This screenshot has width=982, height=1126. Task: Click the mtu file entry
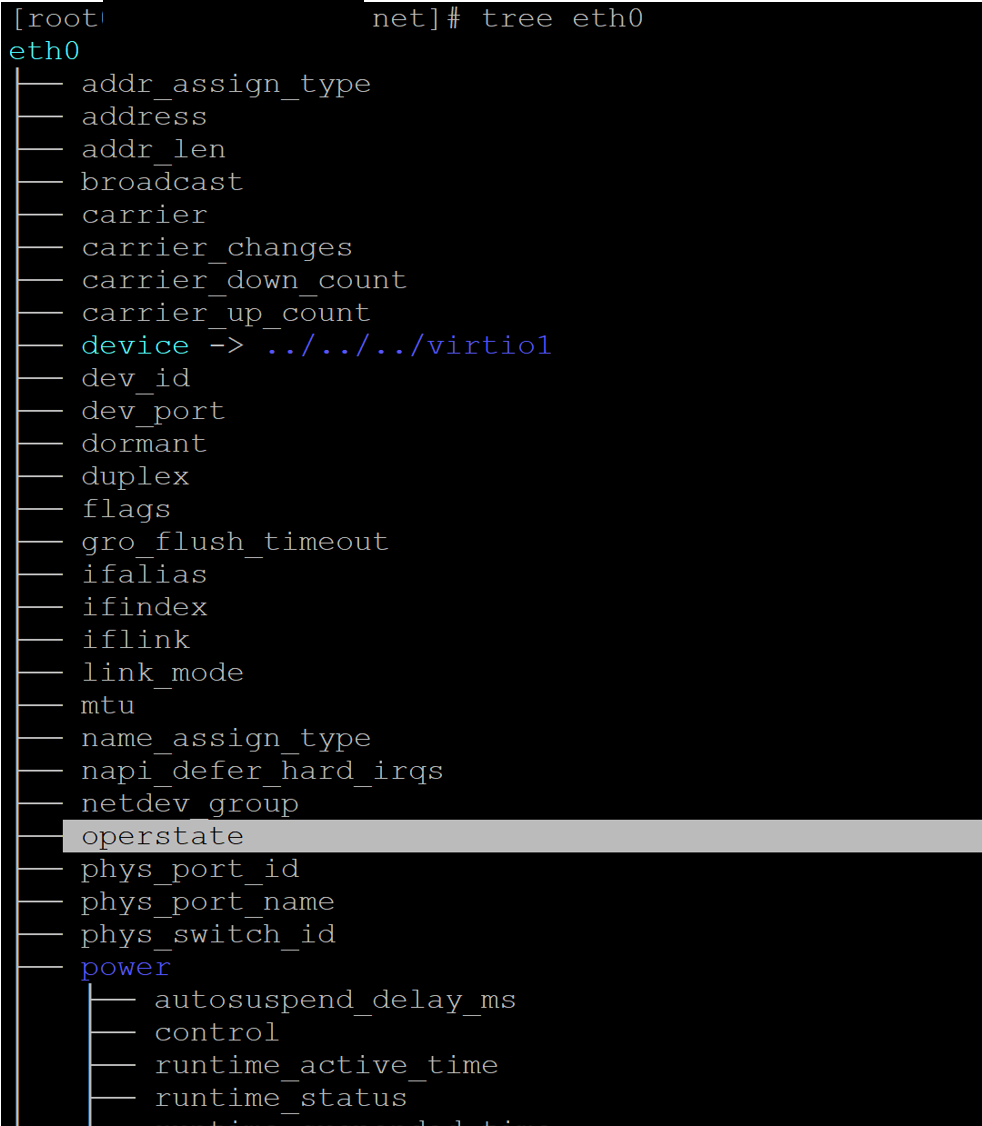coord(108,705)
